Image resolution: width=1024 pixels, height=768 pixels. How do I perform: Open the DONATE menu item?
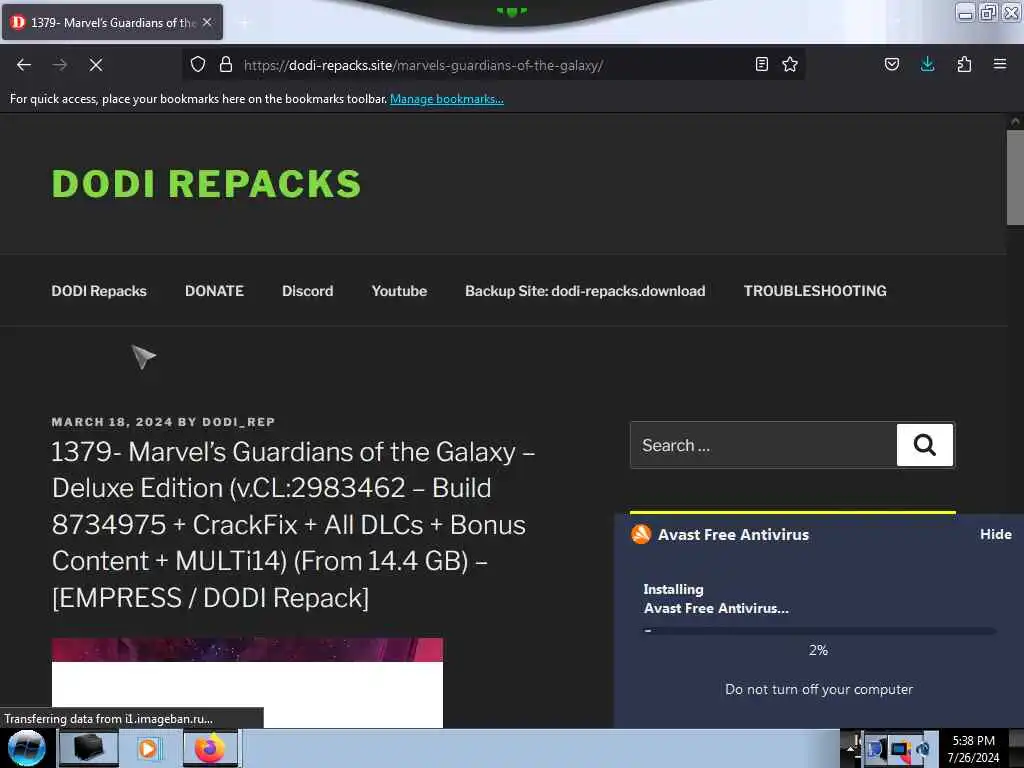[214, 291]
